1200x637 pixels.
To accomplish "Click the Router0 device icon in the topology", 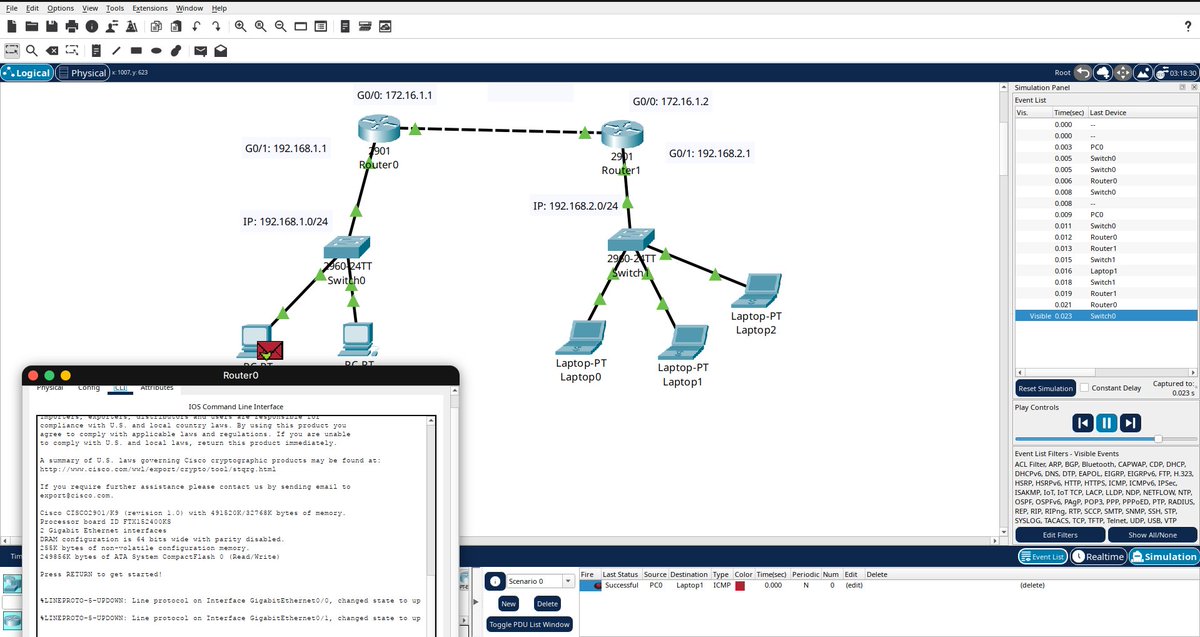I will (380, 128).
